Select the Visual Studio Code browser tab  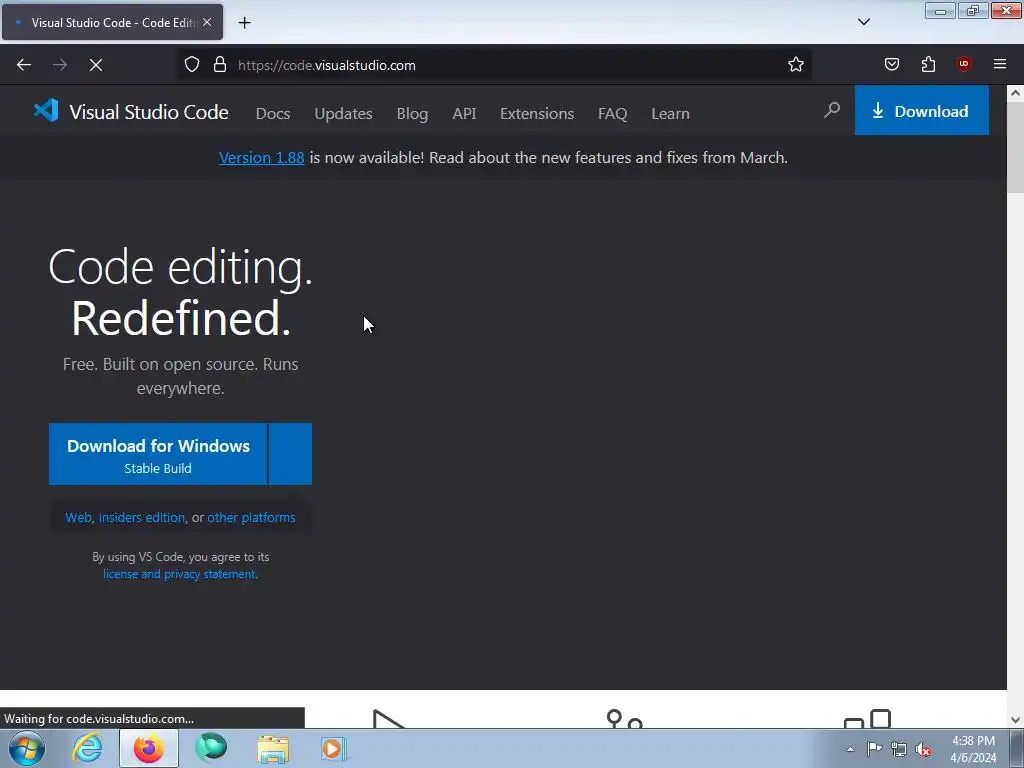[112, 22]
